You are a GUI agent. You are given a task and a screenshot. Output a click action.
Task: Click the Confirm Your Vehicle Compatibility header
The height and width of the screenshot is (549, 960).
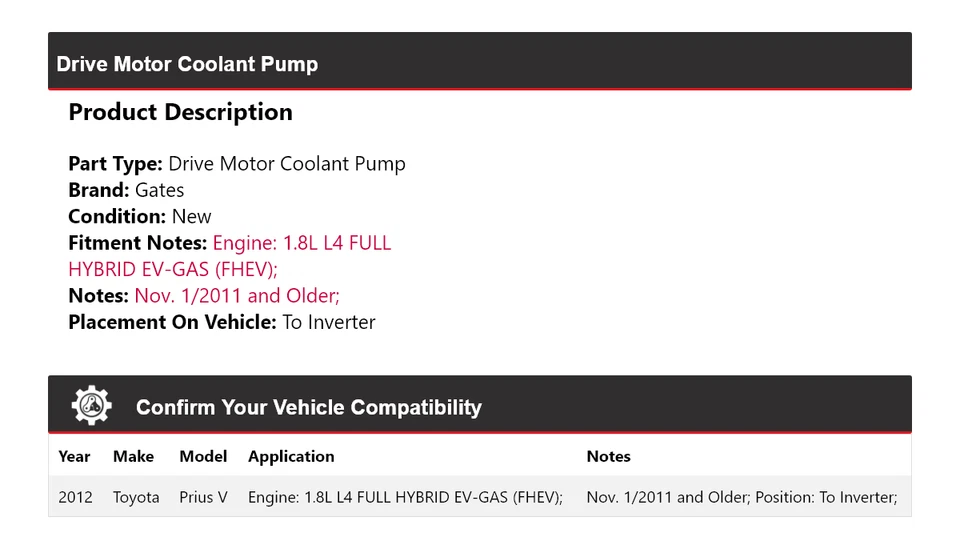tap(308, 407)
